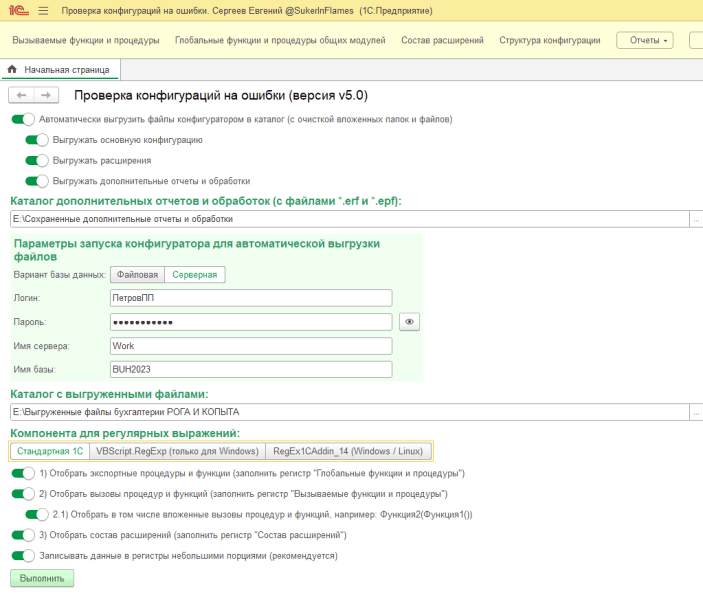Select Файловая database variant
The height and width of the screenshot is (600, 703).
click(138, 274)
